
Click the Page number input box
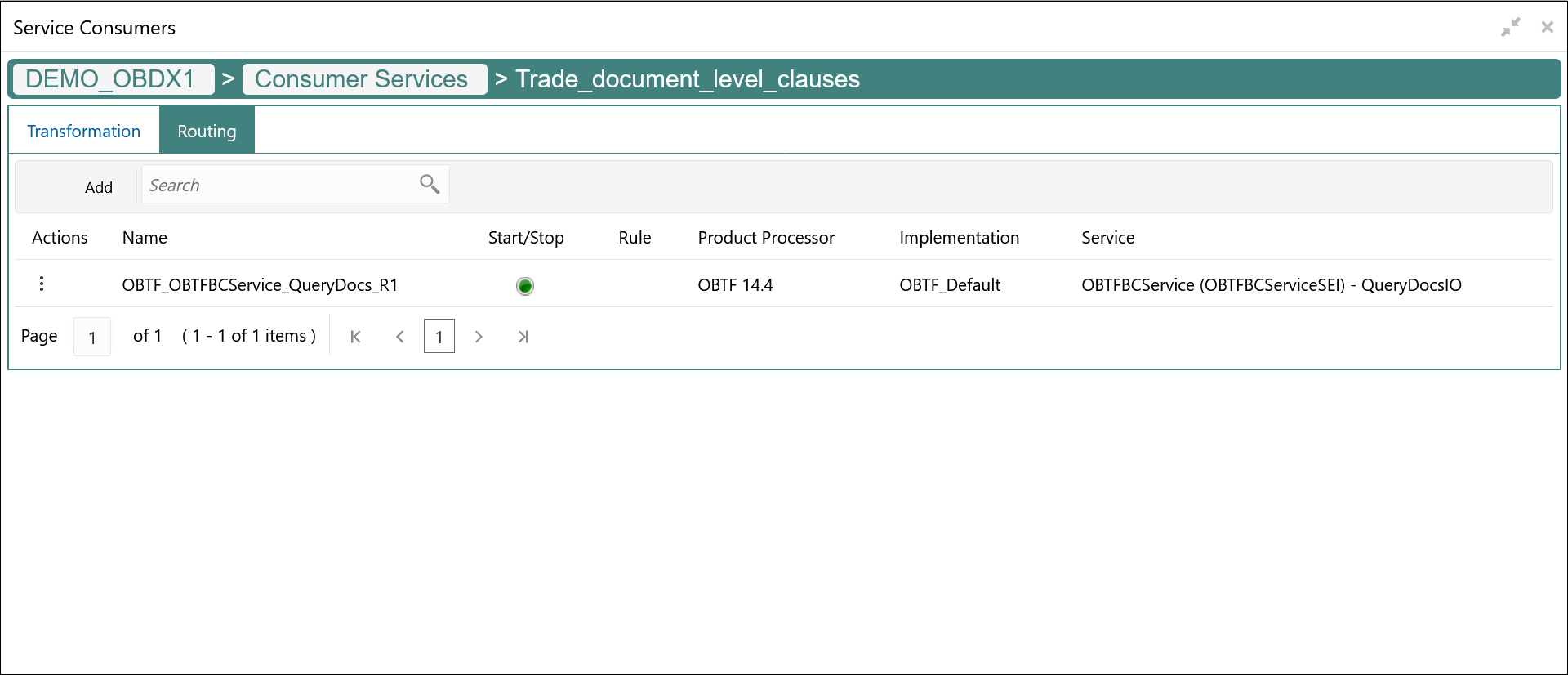92,337
